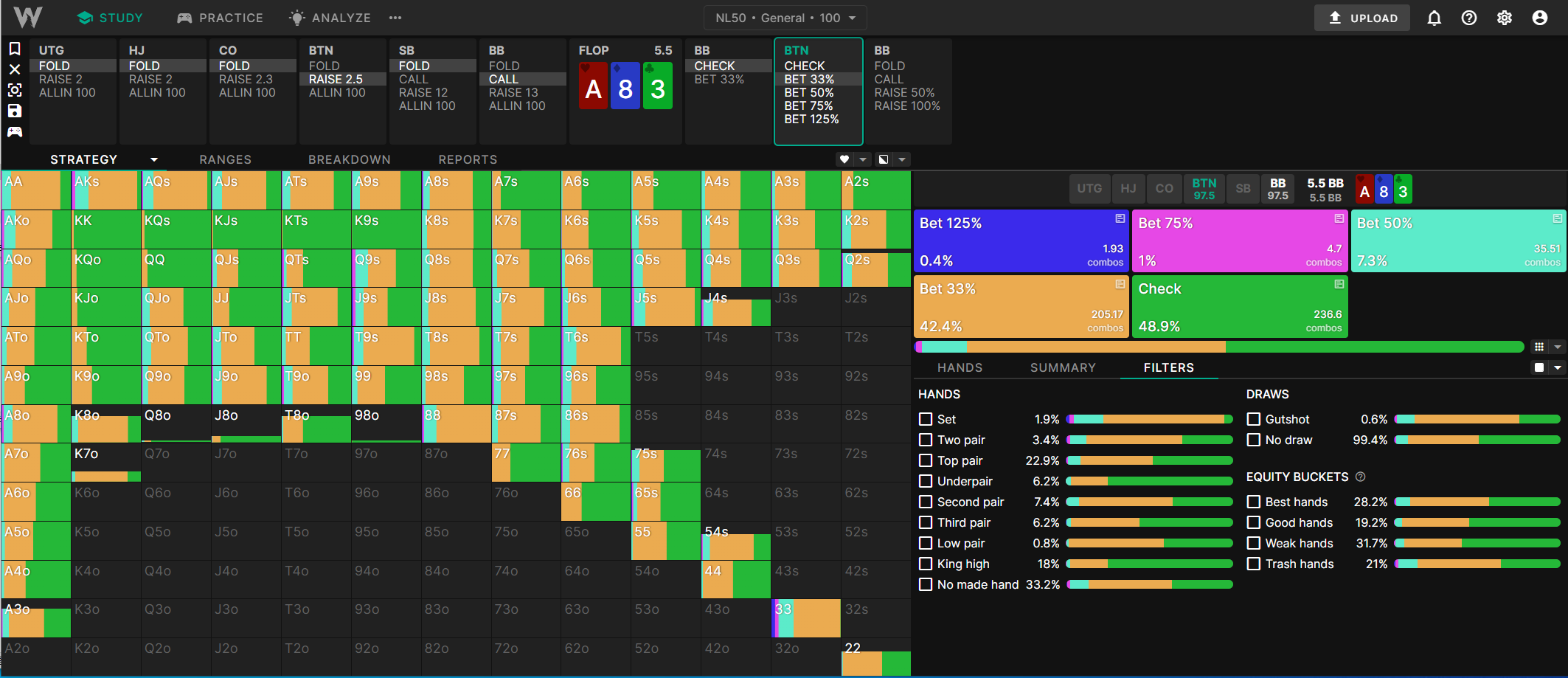Image resolution: width=1568 pixels, height=678 pixels.
Task: Select the Check green action card
Action: click(x=1240, y=306)
